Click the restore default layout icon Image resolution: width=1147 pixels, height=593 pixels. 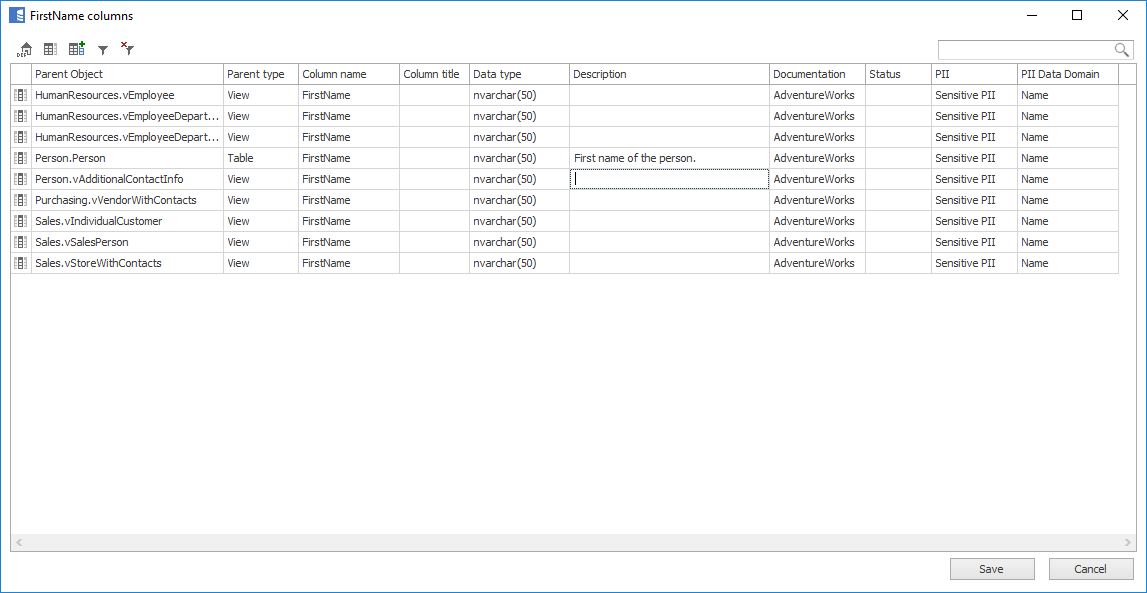point(25,49)
